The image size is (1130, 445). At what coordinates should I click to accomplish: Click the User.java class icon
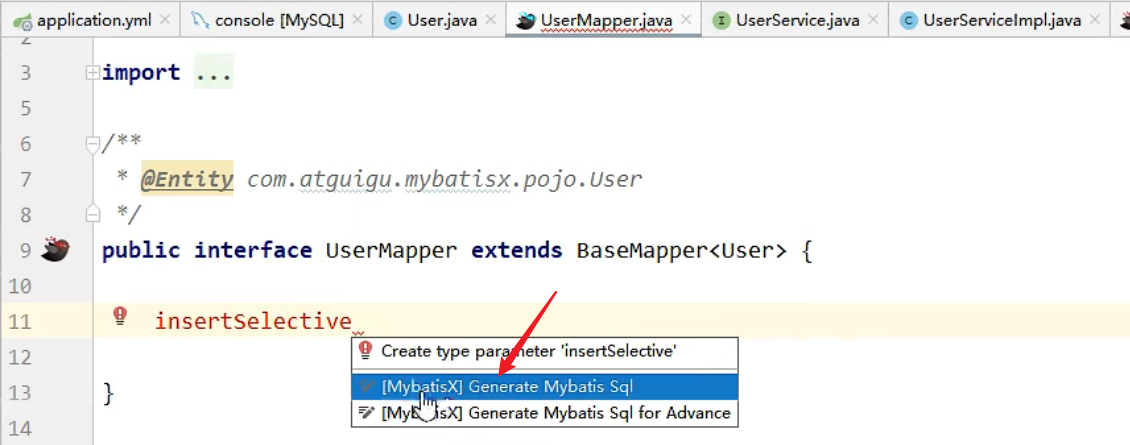[393, 21]
